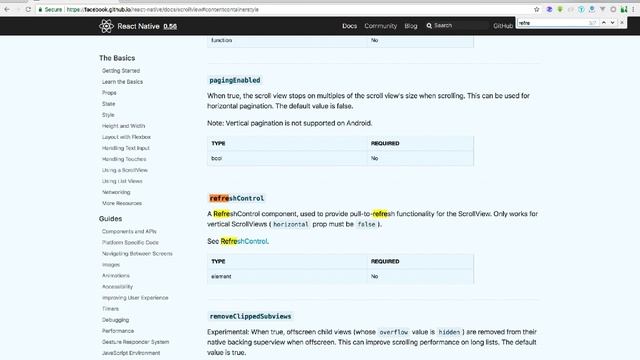This screenshot has width=640, height=360.
Task: Open JavaScript Environment in sidebar
Action: tap(131, 353)
